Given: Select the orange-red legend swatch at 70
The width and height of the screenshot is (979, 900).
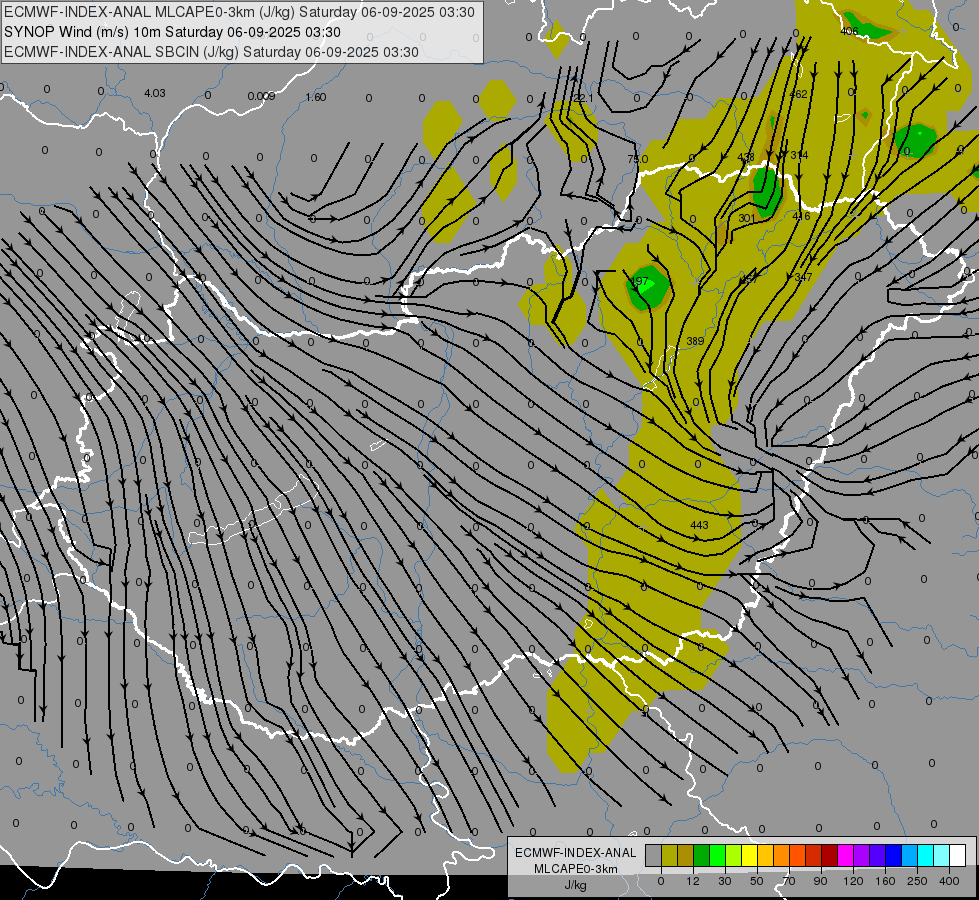Looking at the screenshot, I should [798, 856].
